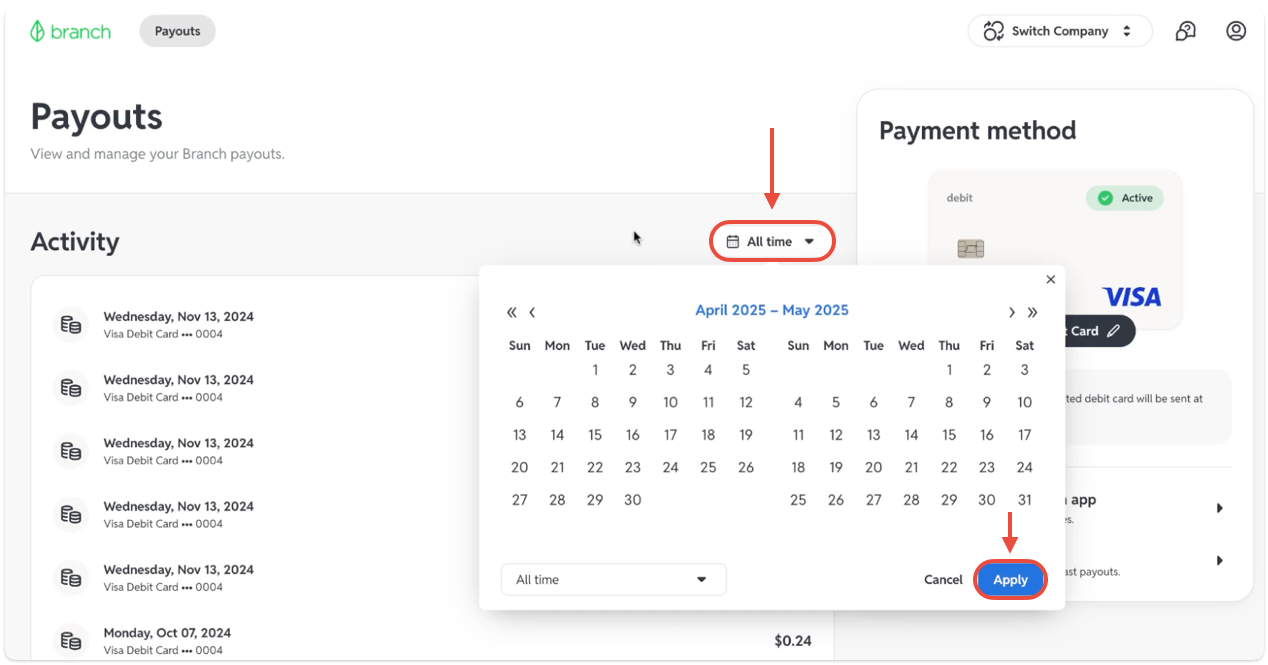Click the Payouts page title
Image resolution: width=1268 pixels, height=665 pixels.
[96, 117]
